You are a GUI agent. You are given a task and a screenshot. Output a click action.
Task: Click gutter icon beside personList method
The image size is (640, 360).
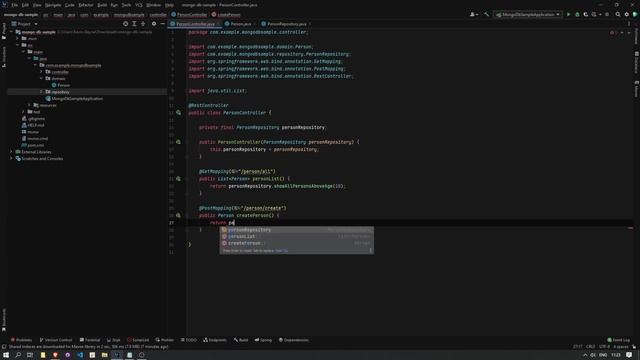coord(178,178)
